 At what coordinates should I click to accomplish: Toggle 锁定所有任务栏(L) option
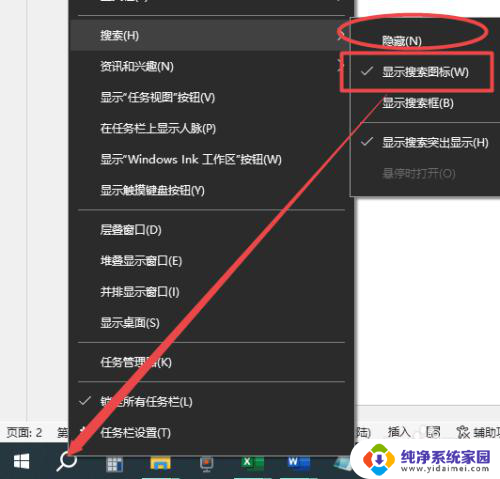tap(211, 402)
